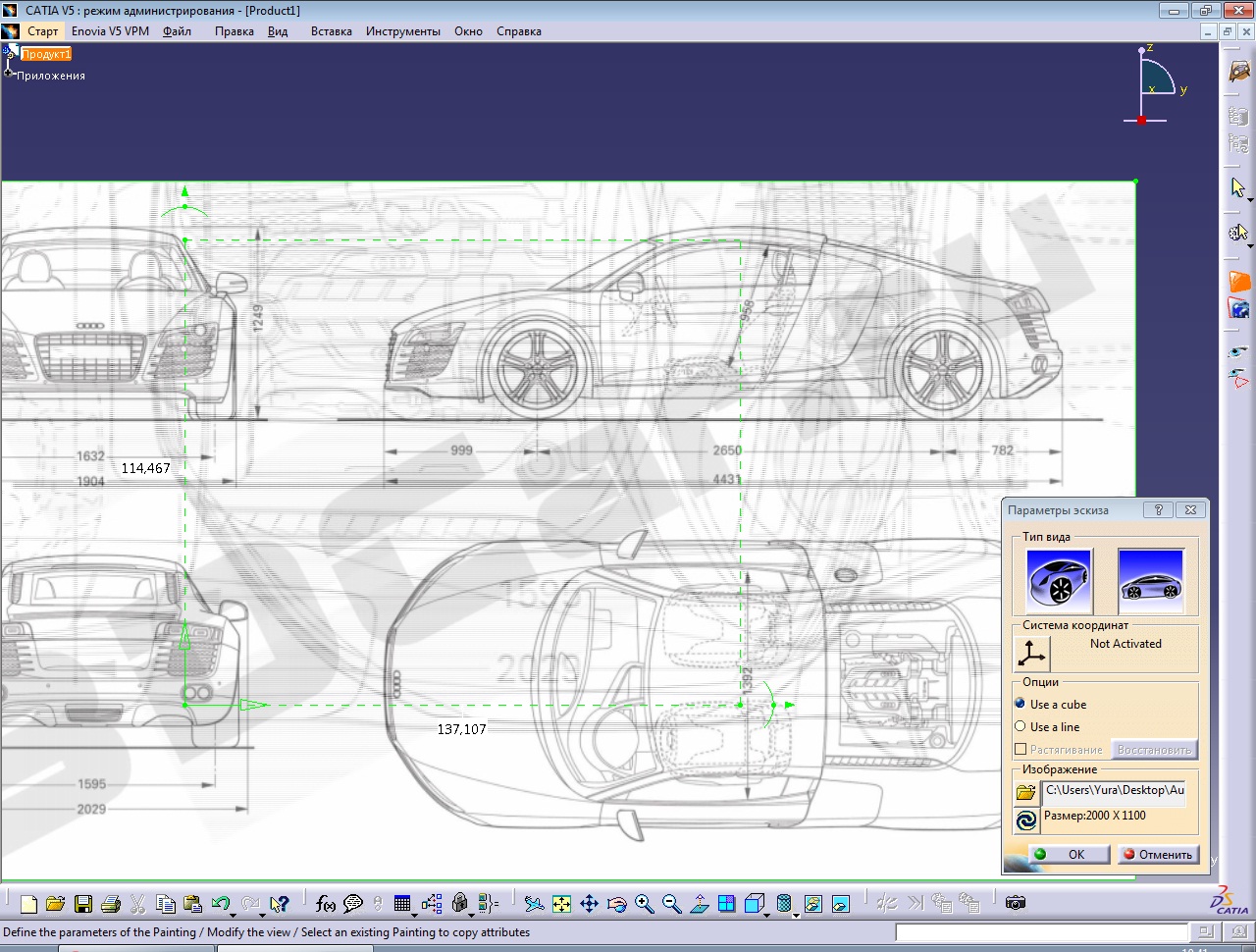Click the compass in the top right

1156,84
